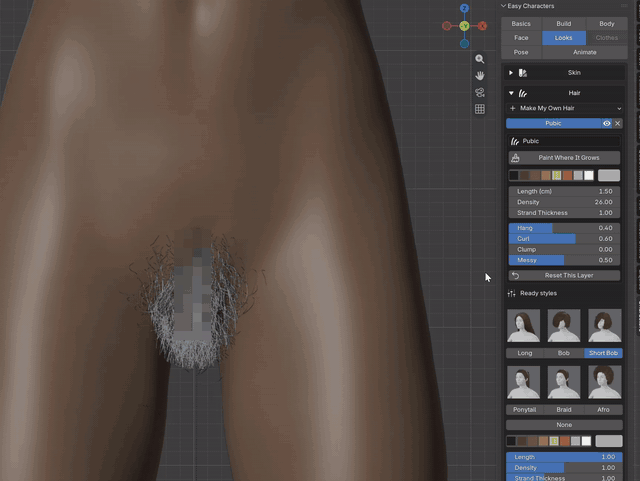This screenshot has height=481, width=640.
Task: Click the None style button
Action: coord(564,425)
